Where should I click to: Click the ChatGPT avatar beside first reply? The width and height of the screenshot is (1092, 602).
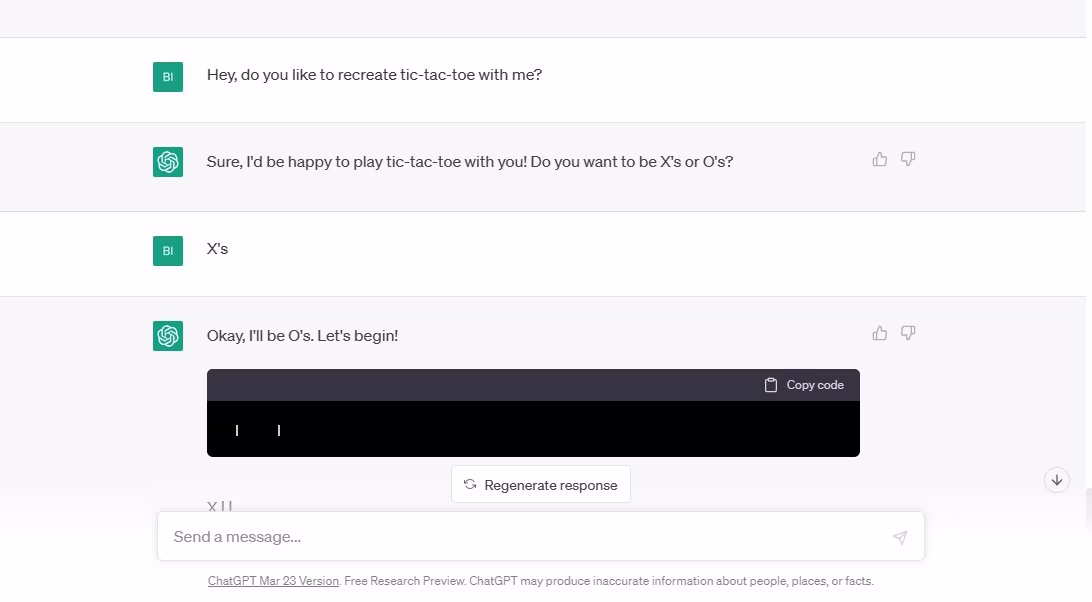(x=168, y=162)
